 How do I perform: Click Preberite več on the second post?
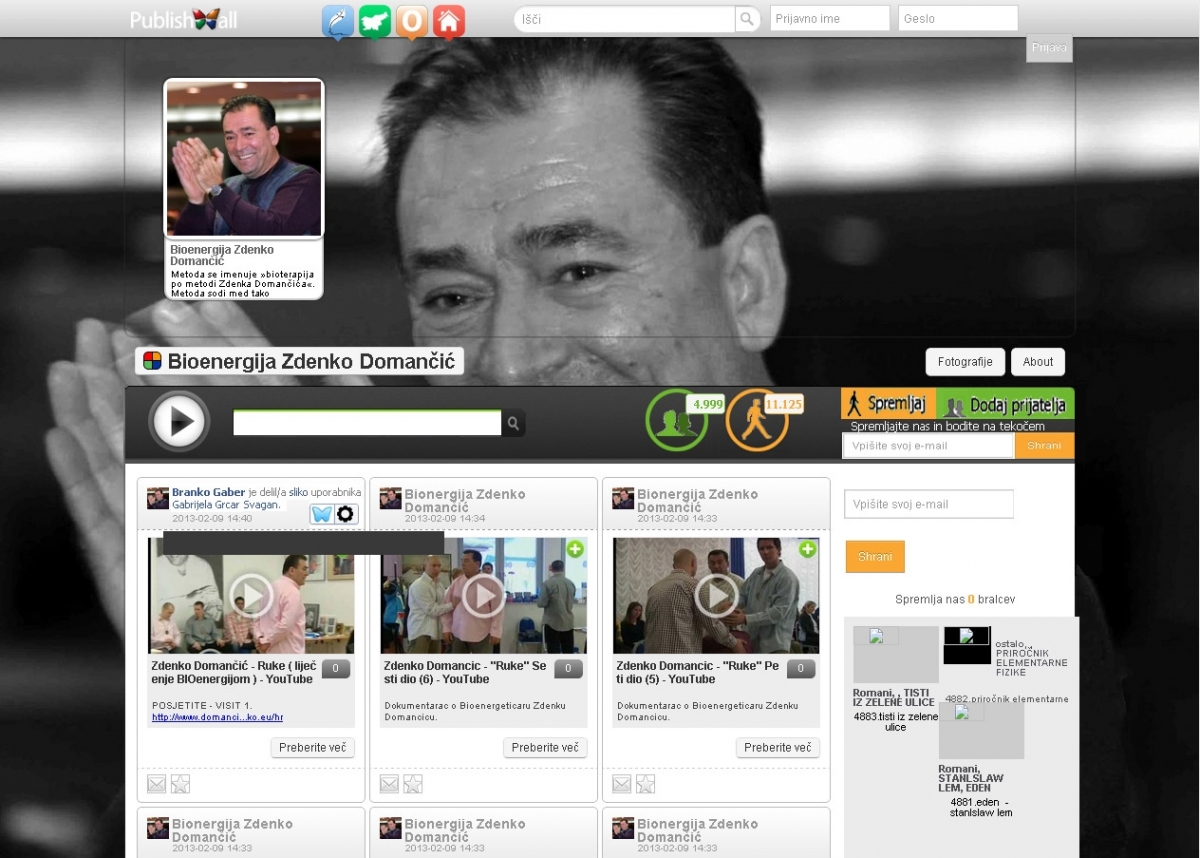(x=545, y=748)
